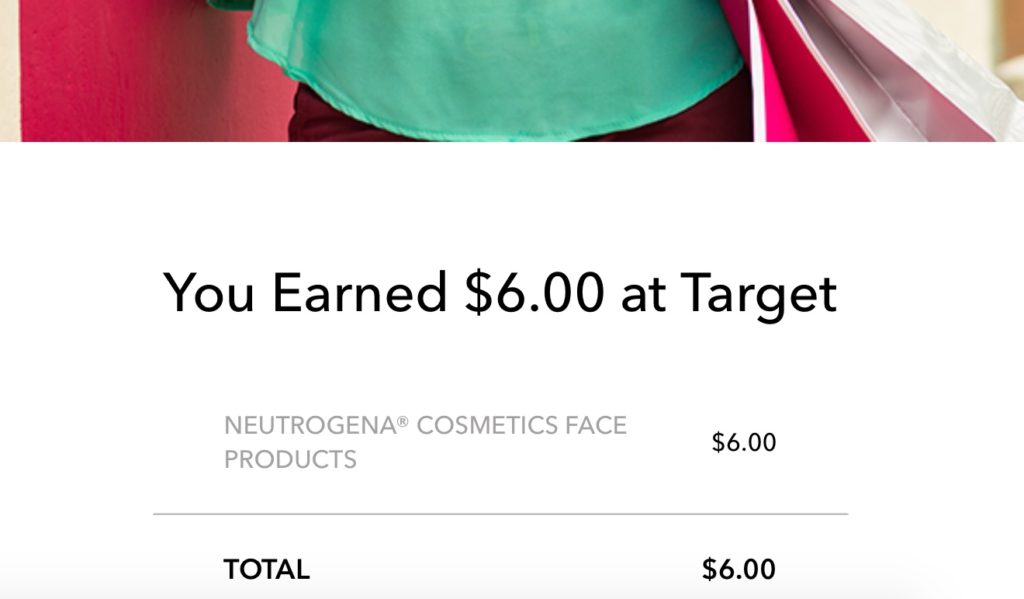Click the word NEUTROGENA in the item name
The width and height of the screenshot is (1024, 599).
click(x=310, y=426)
